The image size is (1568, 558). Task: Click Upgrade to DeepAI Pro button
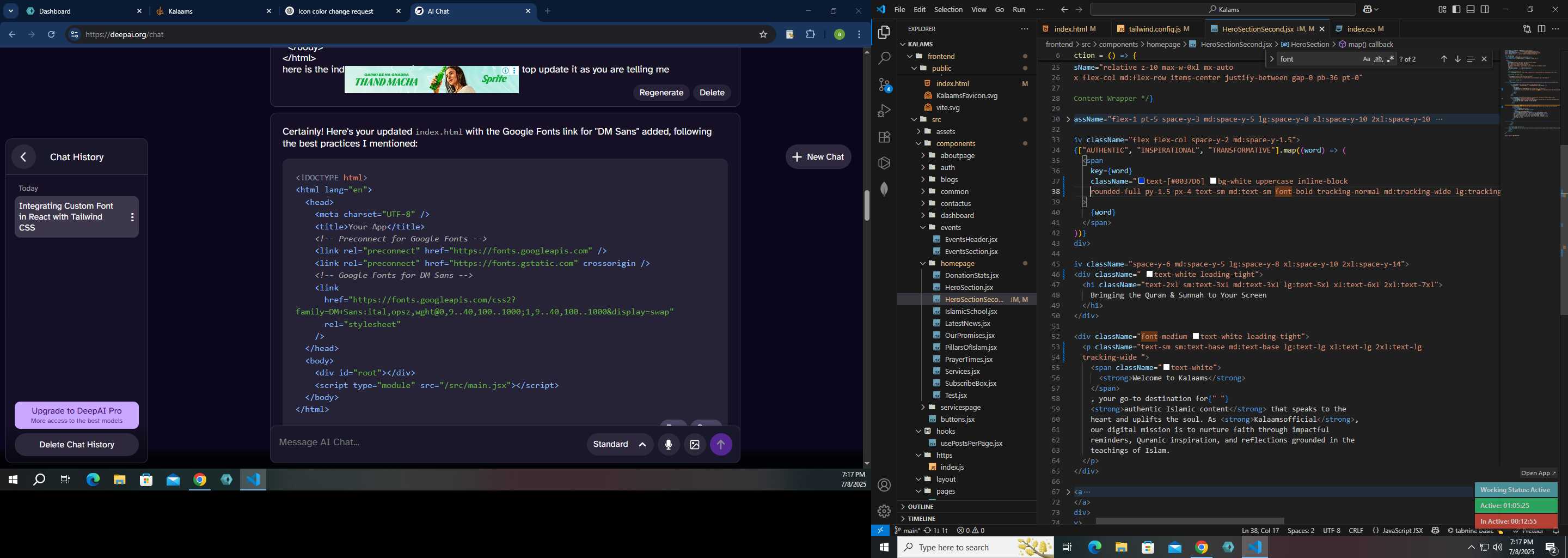77,415
